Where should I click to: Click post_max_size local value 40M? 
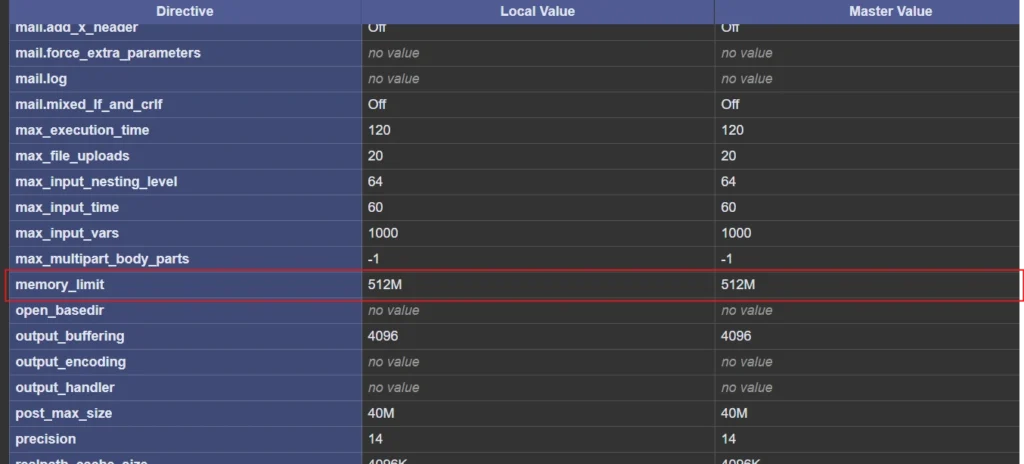tap(382, 413)
